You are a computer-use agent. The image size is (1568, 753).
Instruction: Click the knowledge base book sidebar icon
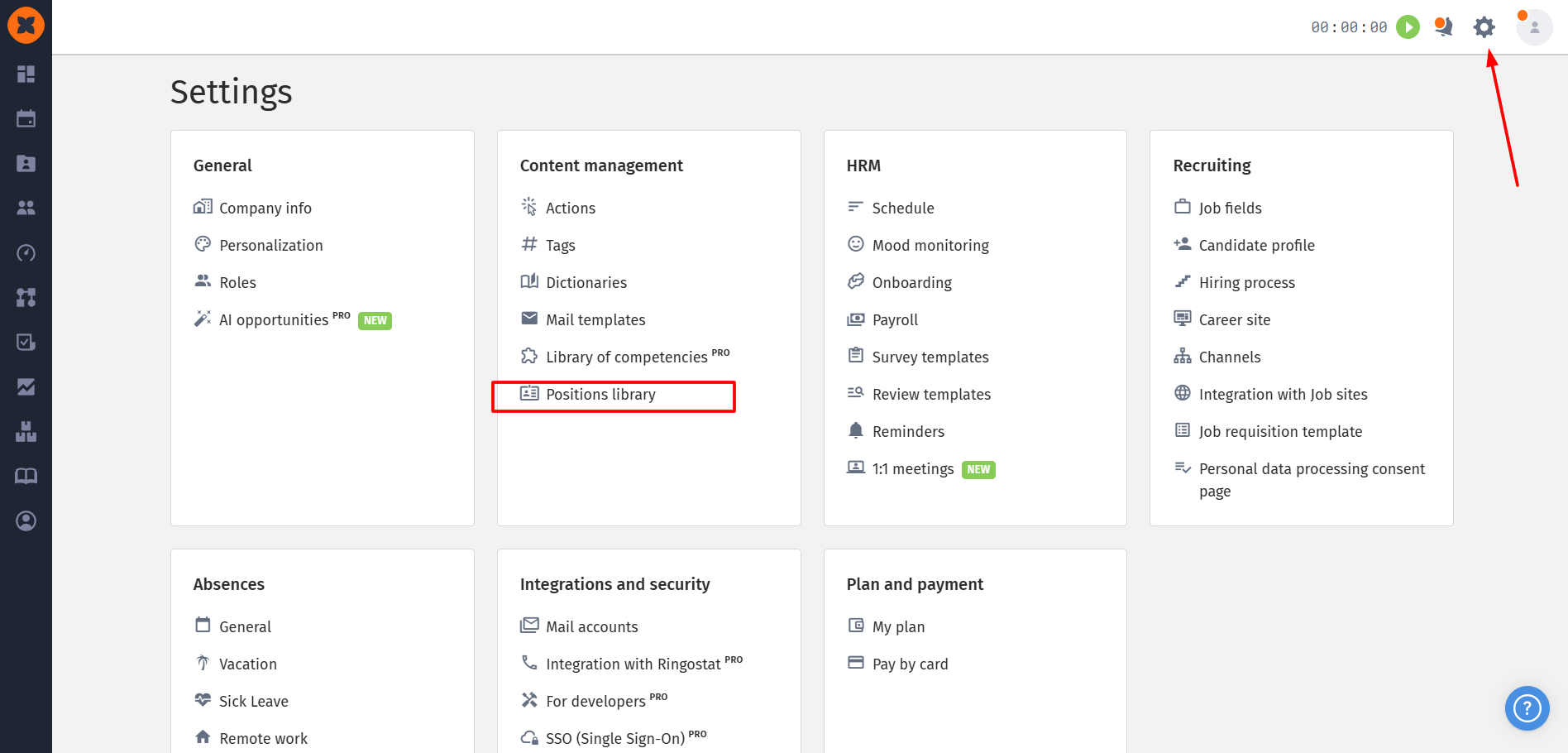pos(26,477)
